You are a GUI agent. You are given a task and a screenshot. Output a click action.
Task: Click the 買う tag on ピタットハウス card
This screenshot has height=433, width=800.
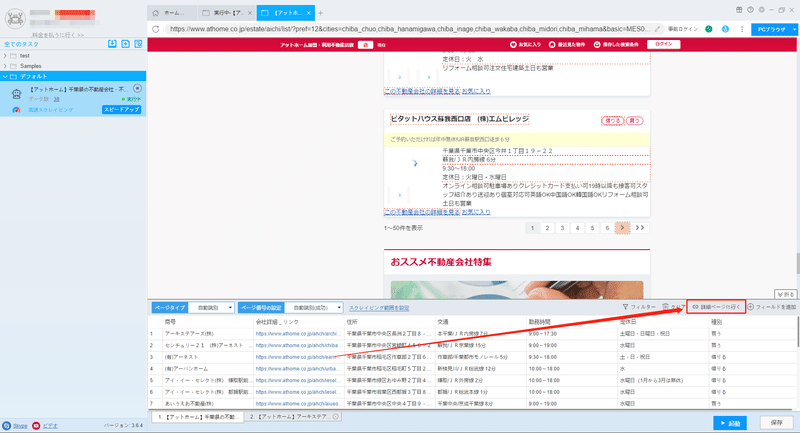coord(634,121)
